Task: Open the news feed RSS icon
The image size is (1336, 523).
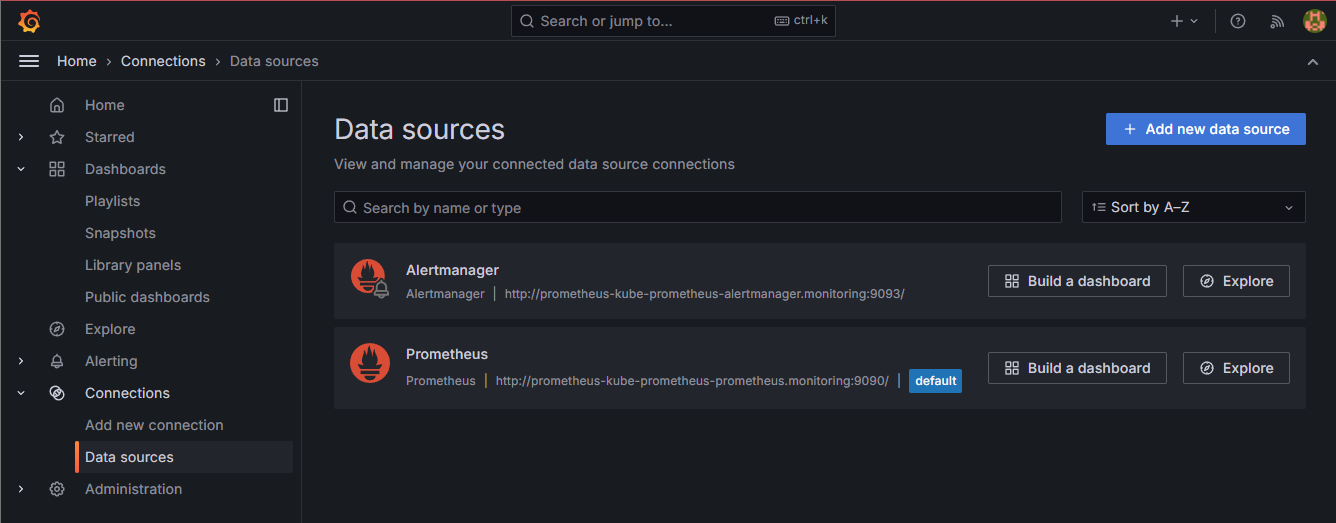Action: pos(1277,21)
